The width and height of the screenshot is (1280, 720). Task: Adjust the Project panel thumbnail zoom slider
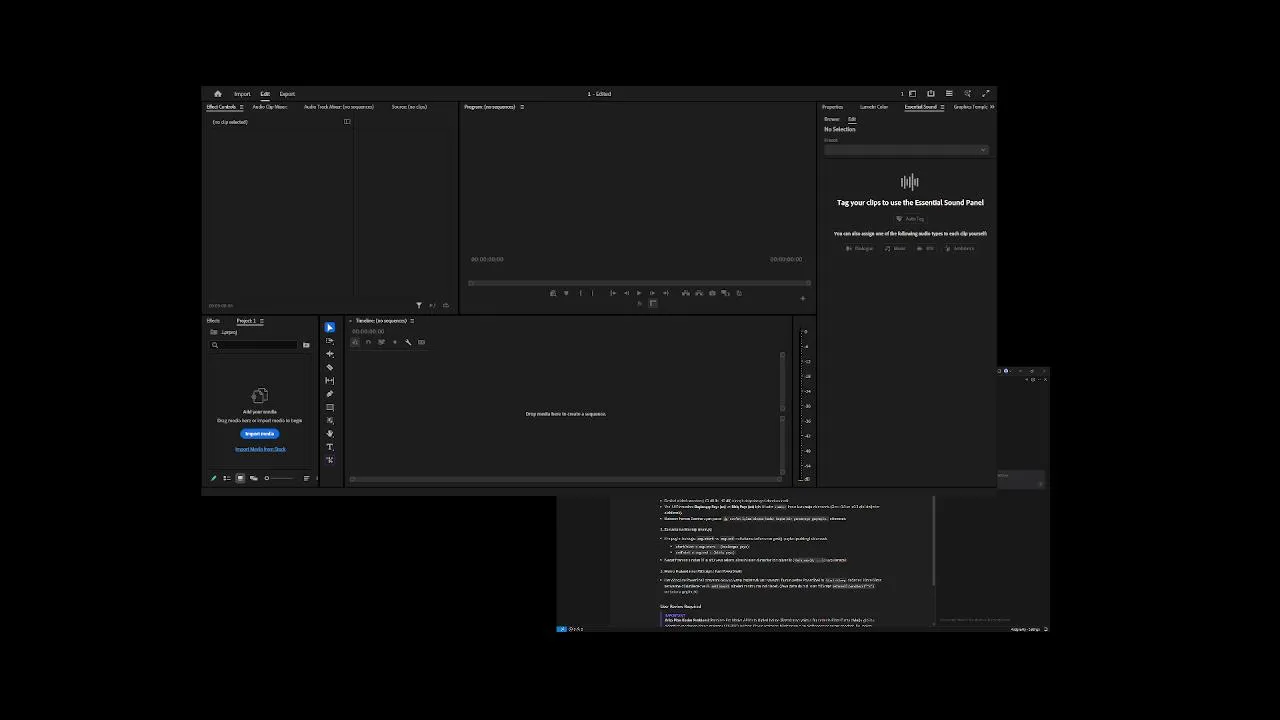click(x=279, y=478)
